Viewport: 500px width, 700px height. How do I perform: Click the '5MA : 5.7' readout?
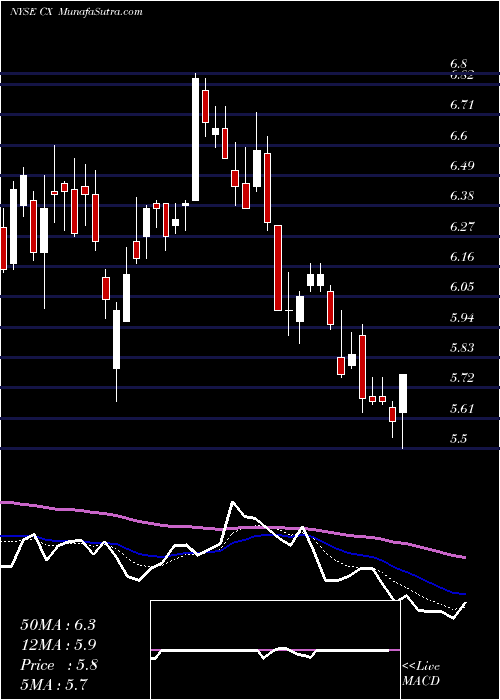point(54,683)
